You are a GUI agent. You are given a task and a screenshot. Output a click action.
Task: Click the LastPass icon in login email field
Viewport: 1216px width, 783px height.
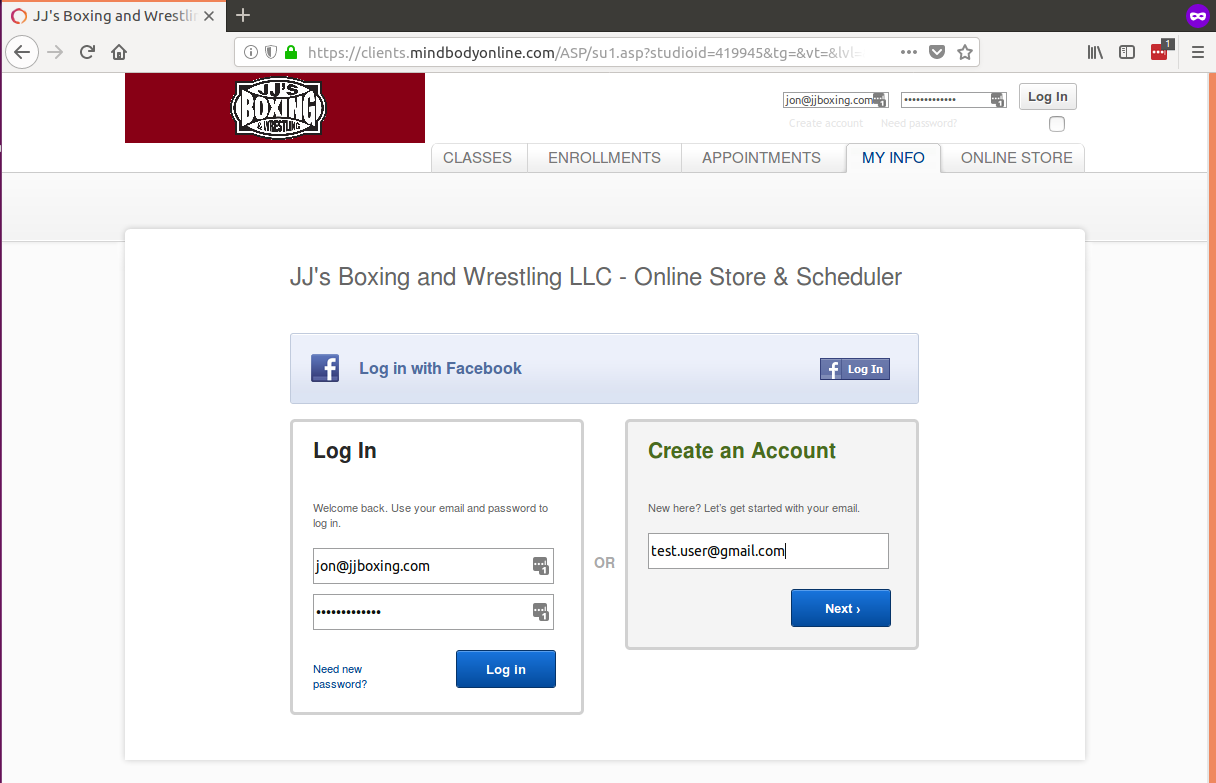540,566
